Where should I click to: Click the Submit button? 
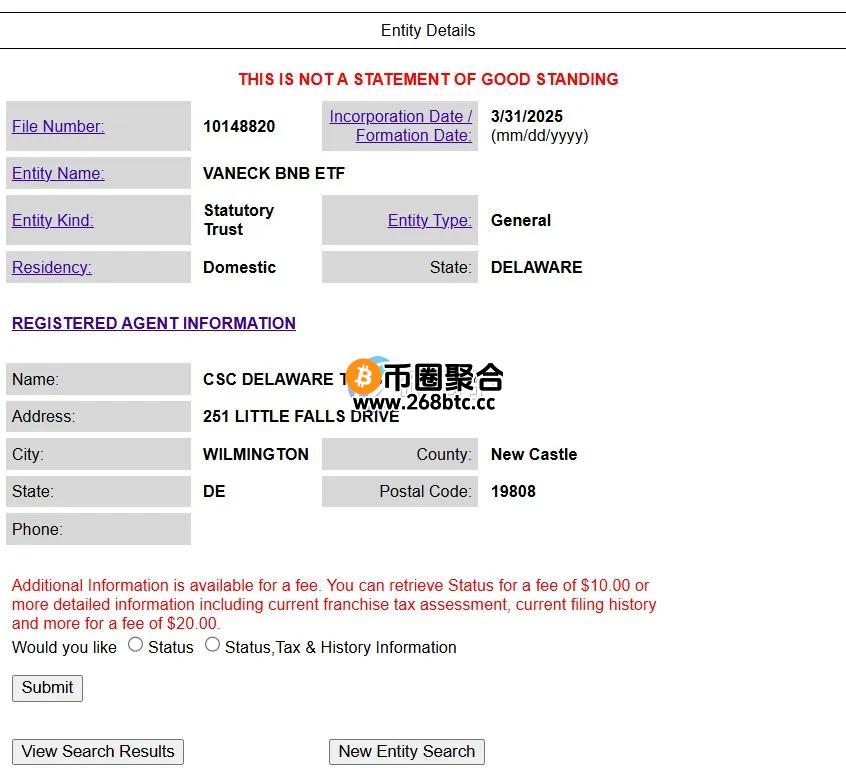(x=47, y=688)
